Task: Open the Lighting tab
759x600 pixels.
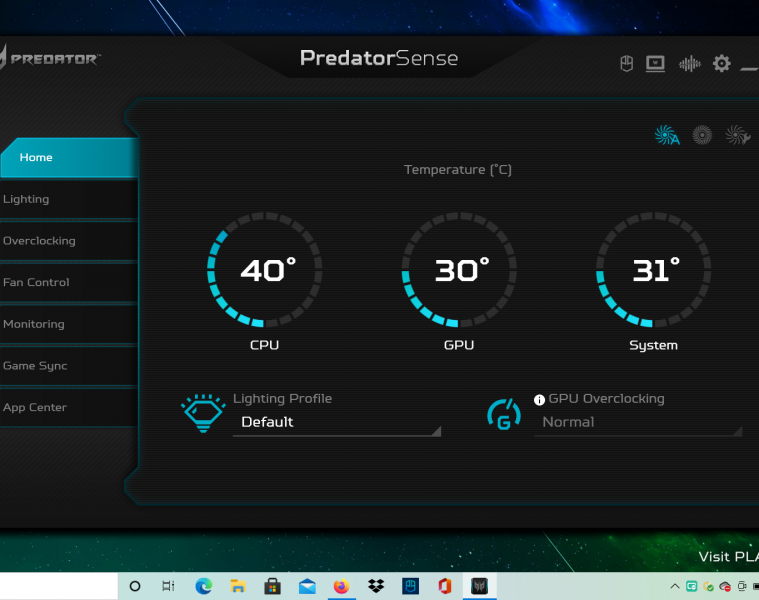Action: click(x=69, y=199)
